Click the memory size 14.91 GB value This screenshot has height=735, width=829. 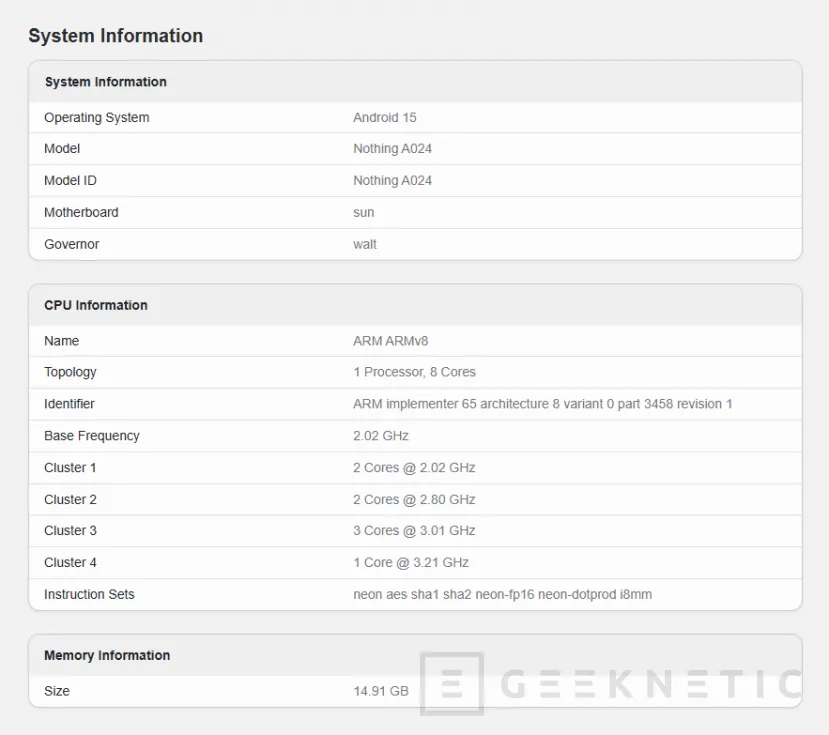(375, 691)
